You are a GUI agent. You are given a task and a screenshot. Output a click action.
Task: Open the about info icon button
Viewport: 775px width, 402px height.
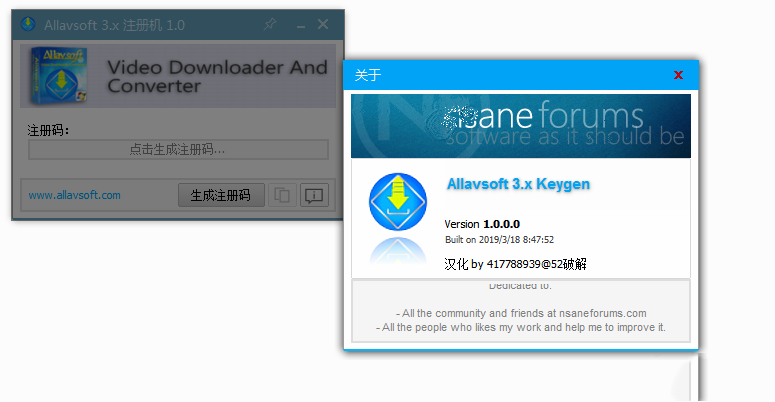point(314,195)
